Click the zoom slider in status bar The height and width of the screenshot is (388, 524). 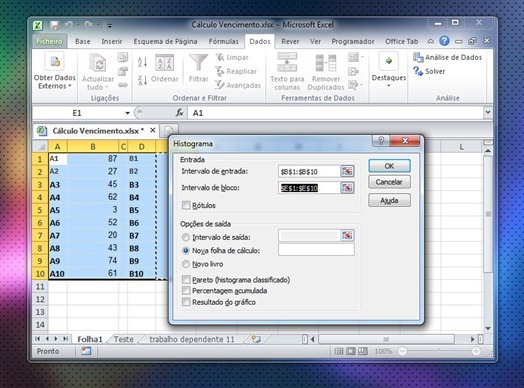click(x=439, y=351)
